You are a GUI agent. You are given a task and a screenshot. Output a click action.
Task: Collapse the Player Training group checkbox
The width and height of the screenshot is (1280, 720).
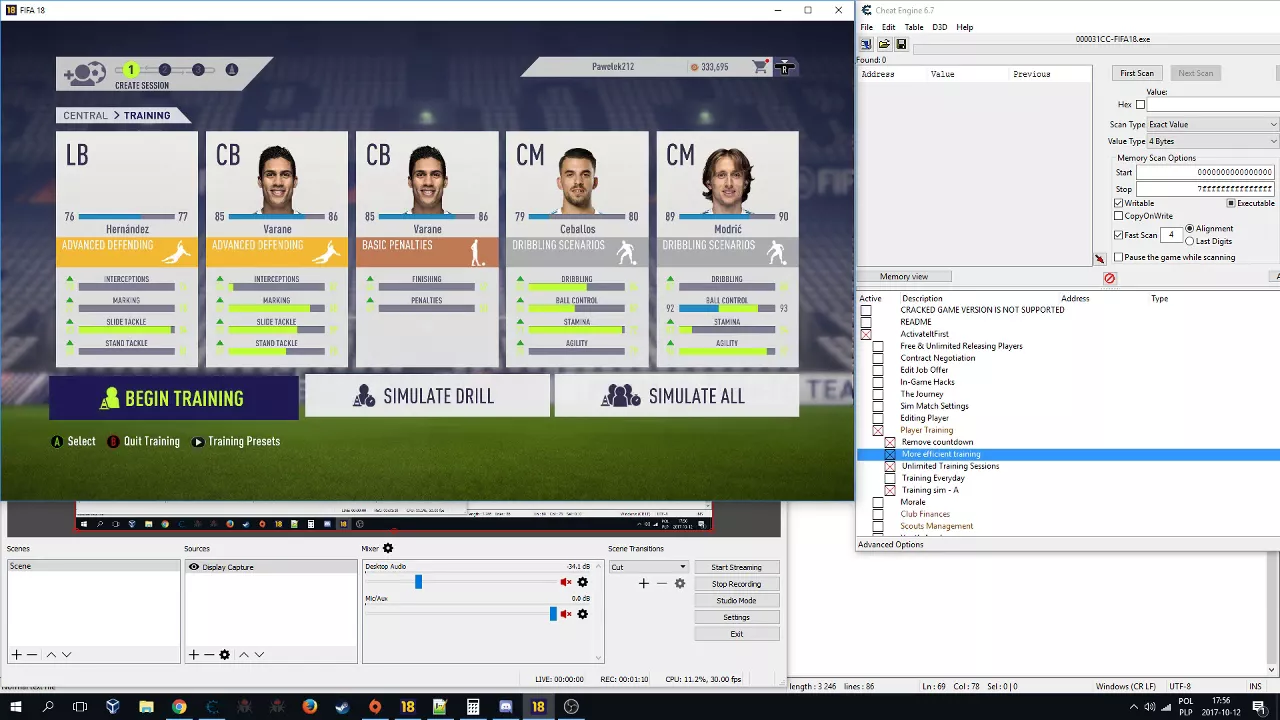click(x=878, y=430)
